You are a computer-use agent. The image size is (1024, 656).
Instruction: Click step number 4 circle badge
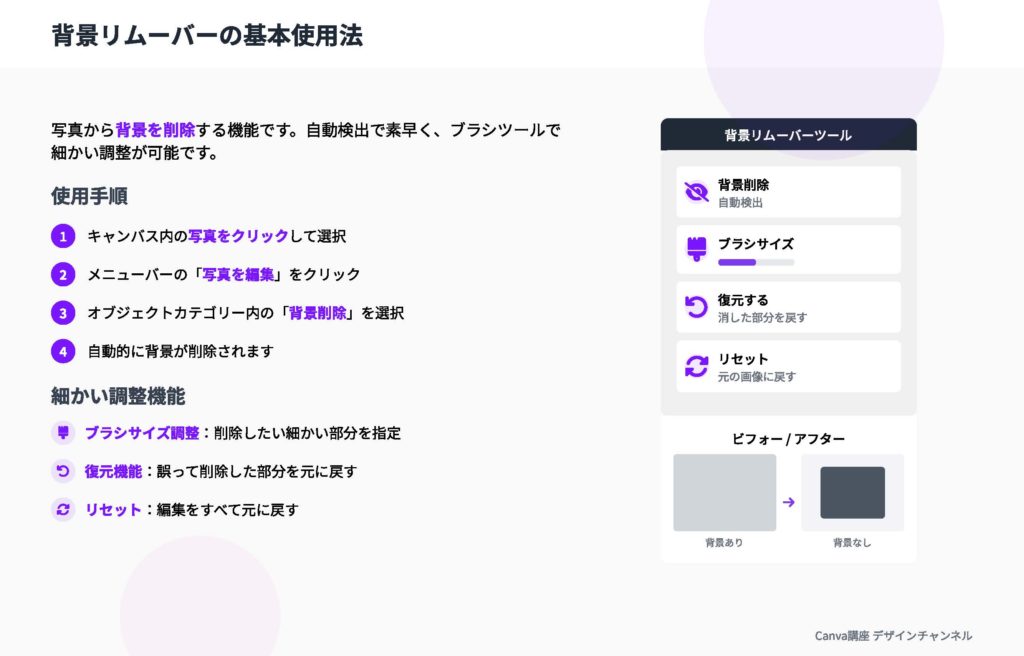click(x=63, y=351)
